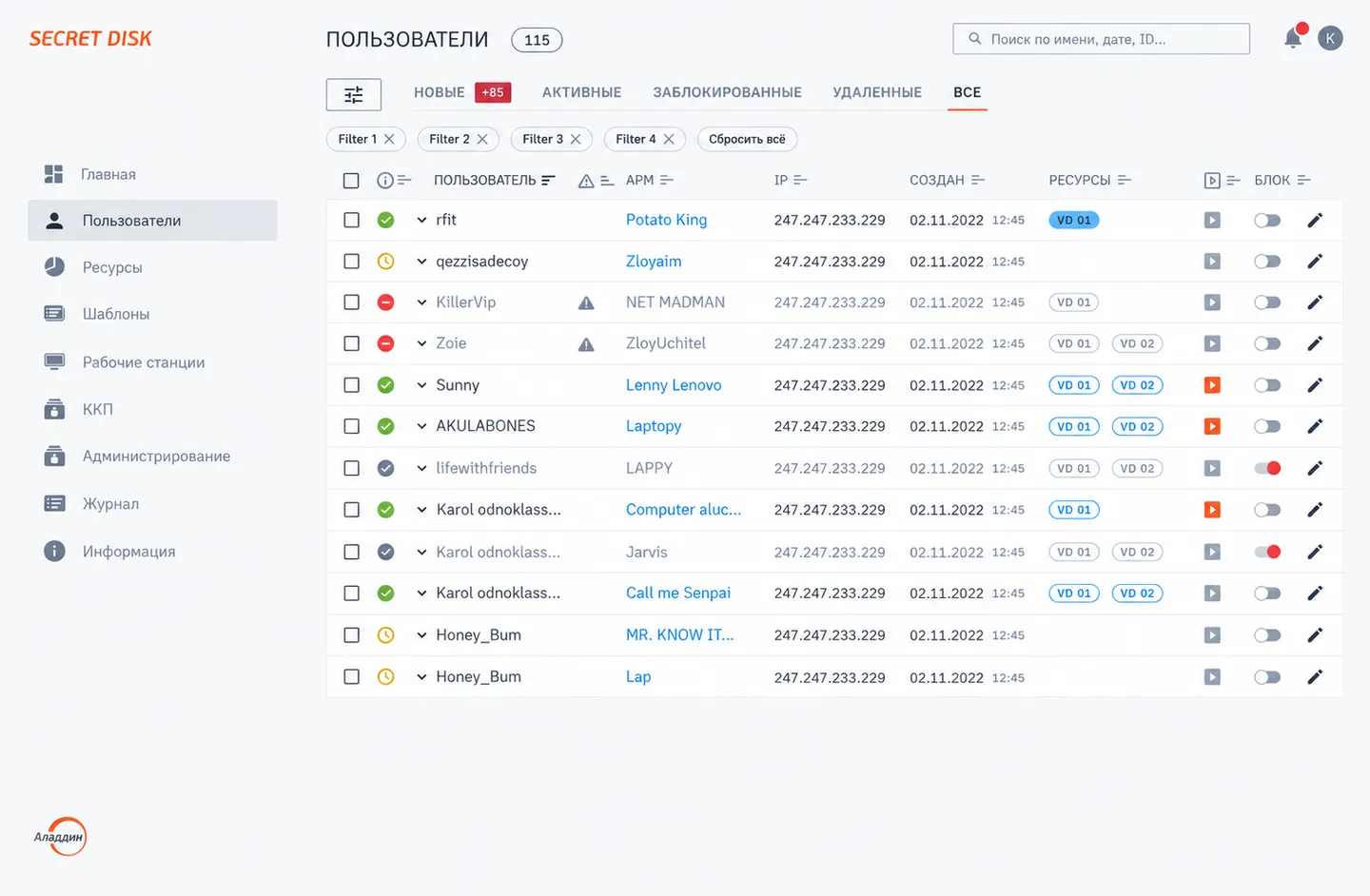Select all users with header checkbox
1370x896 pixels.
tap(351, 181)
